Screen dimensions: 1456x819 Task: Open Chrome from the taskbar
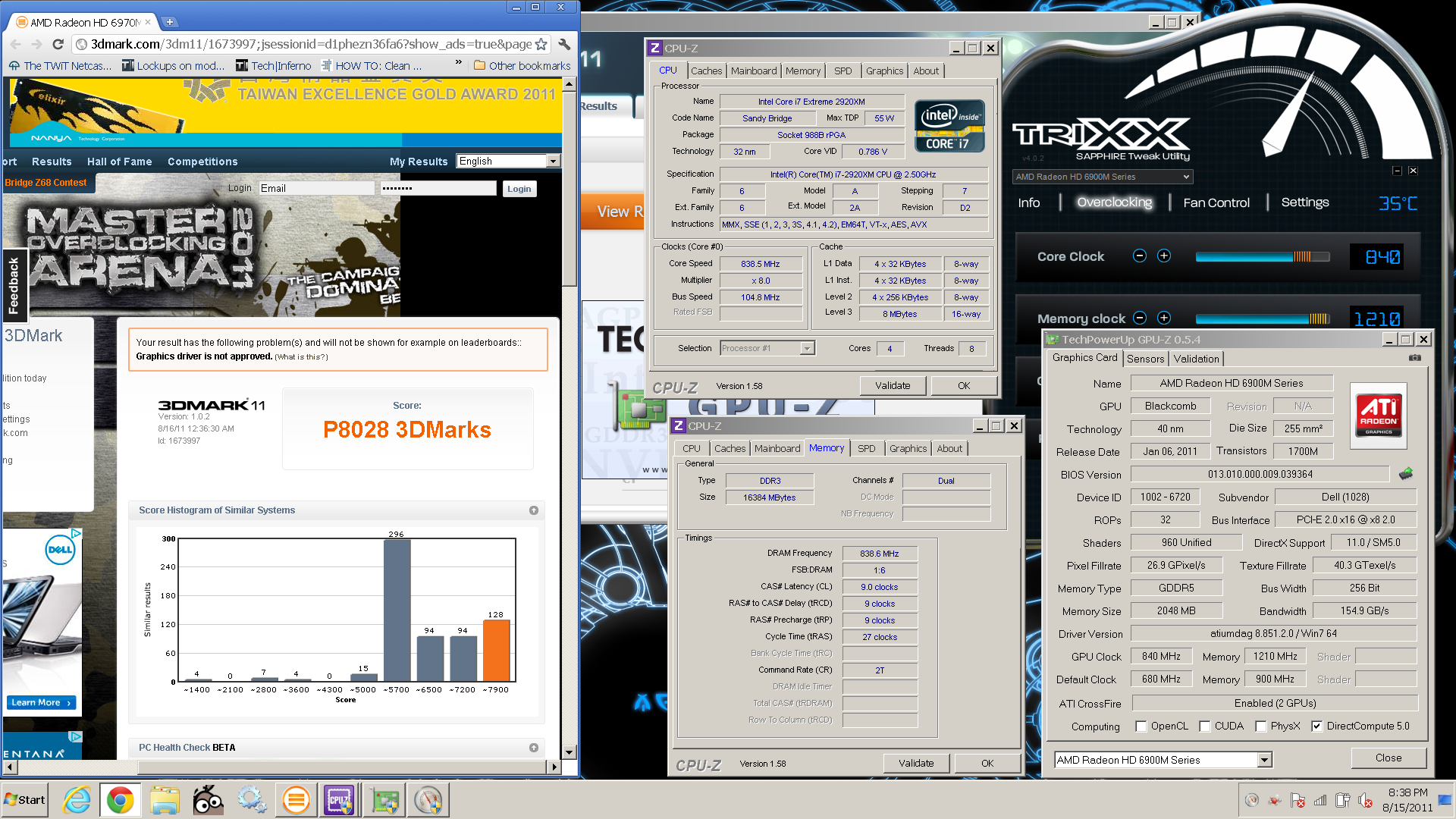[120, 800]
